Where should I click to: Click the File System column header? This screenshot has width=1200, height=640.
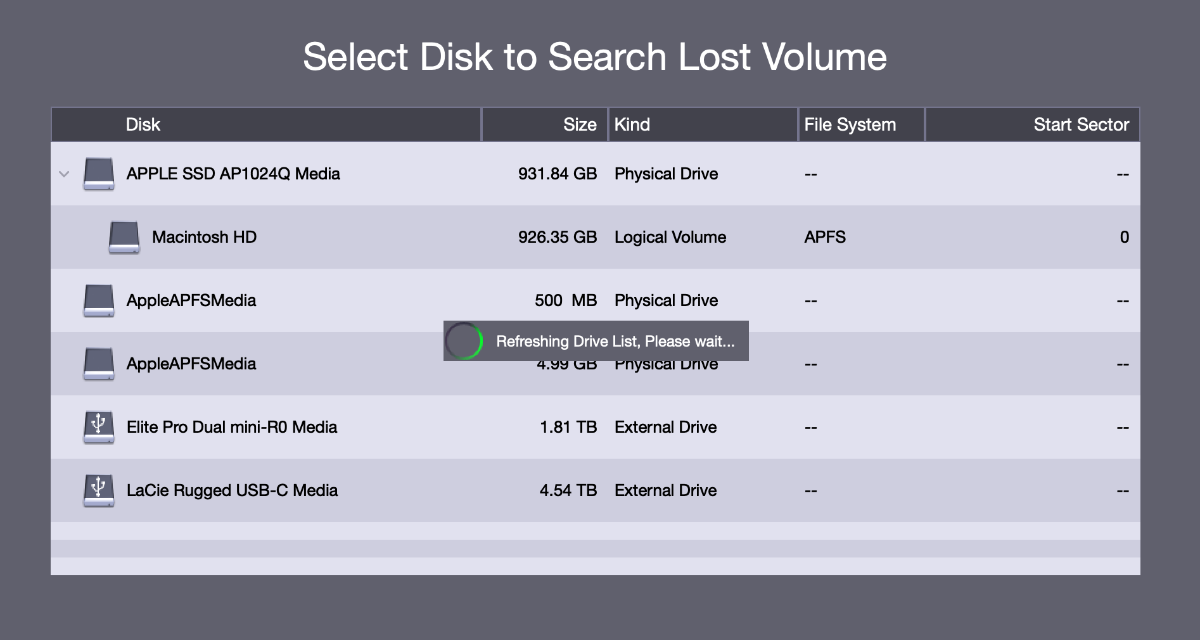850,125
